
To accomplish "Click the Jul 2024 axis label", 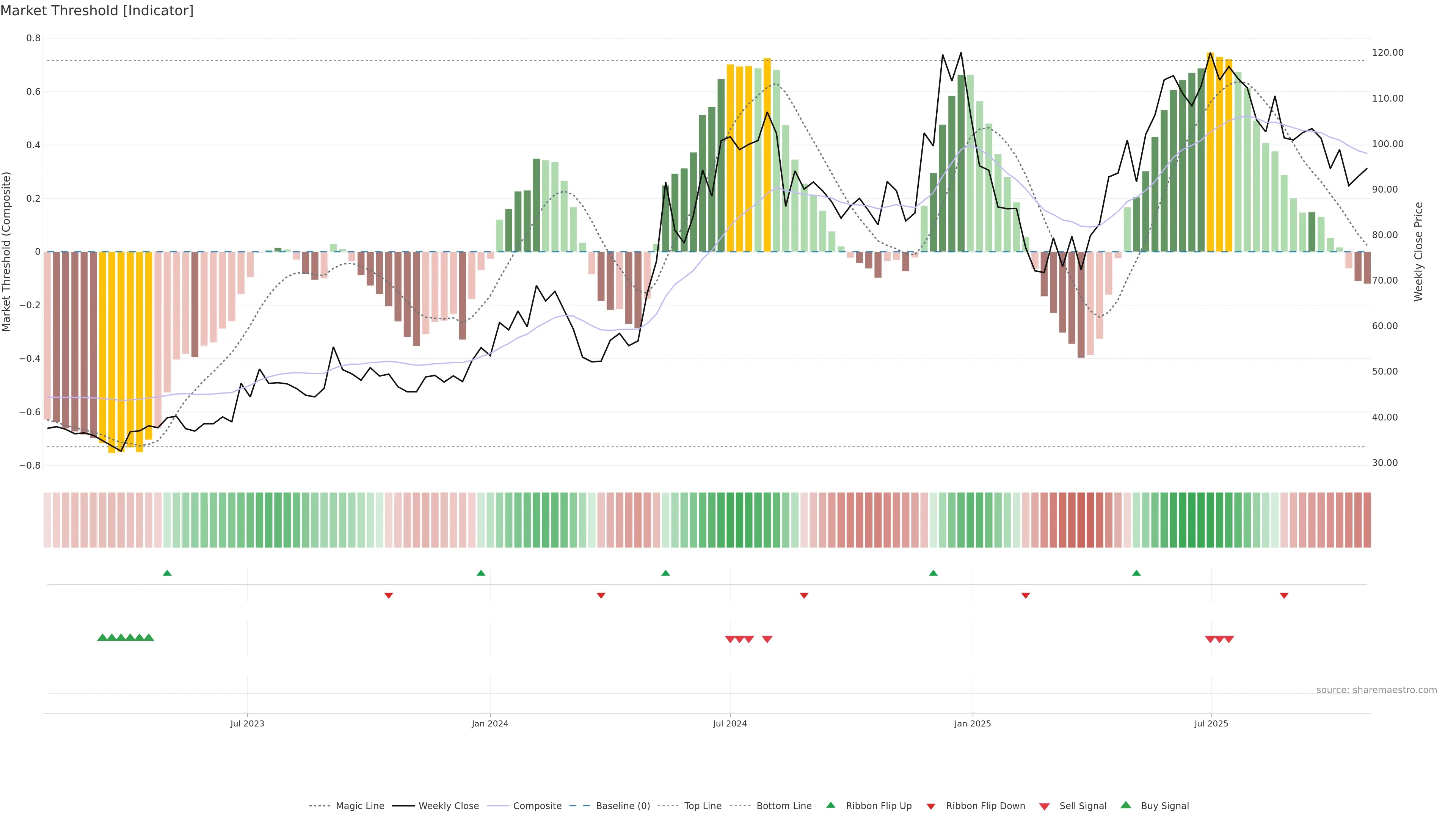I will click(730, 723).
